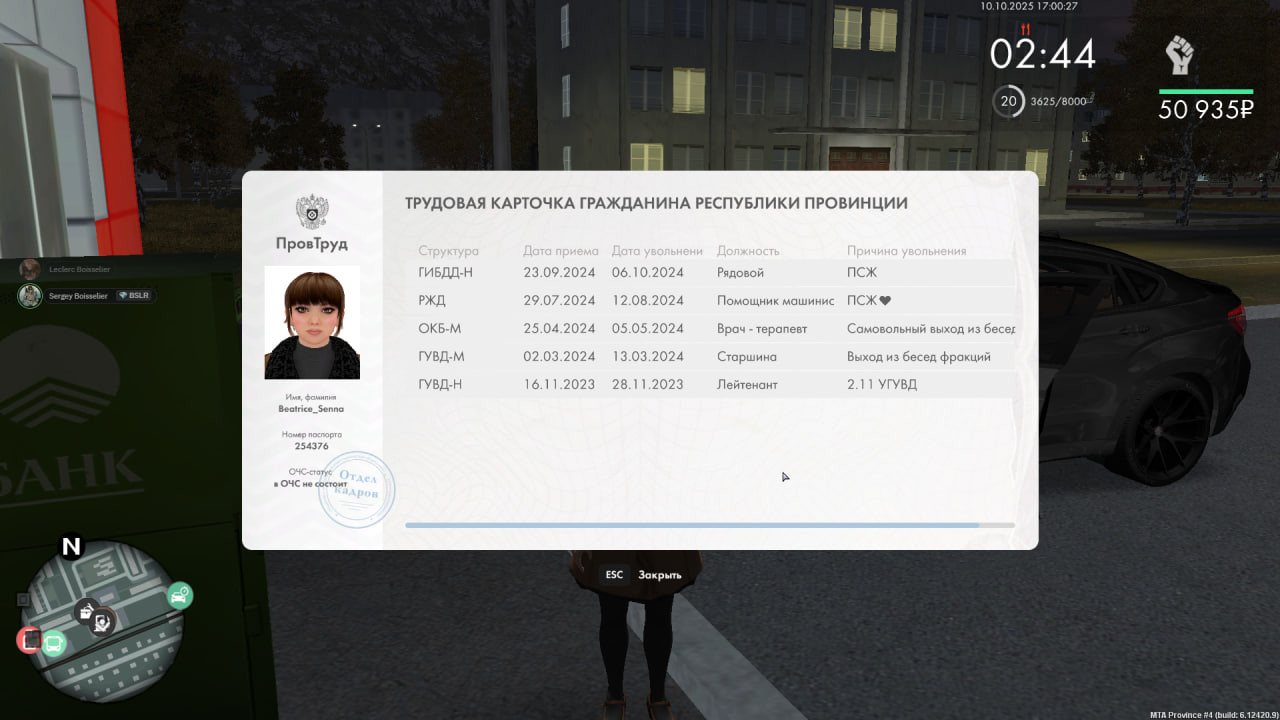The height and width of the screenshot is (720, 1280).
Task: Click the fist weapon icon in the HUD
Action: pos(1180,55)
